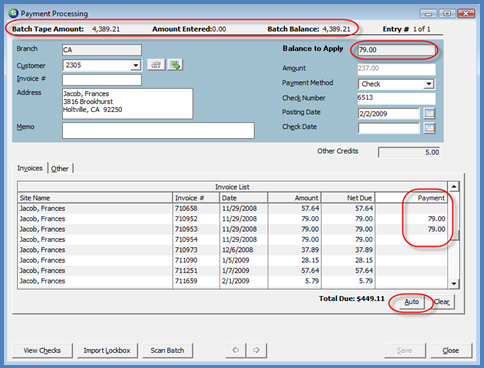
Task: Open the Posting Date calendar picker icon
Action: 429,113
